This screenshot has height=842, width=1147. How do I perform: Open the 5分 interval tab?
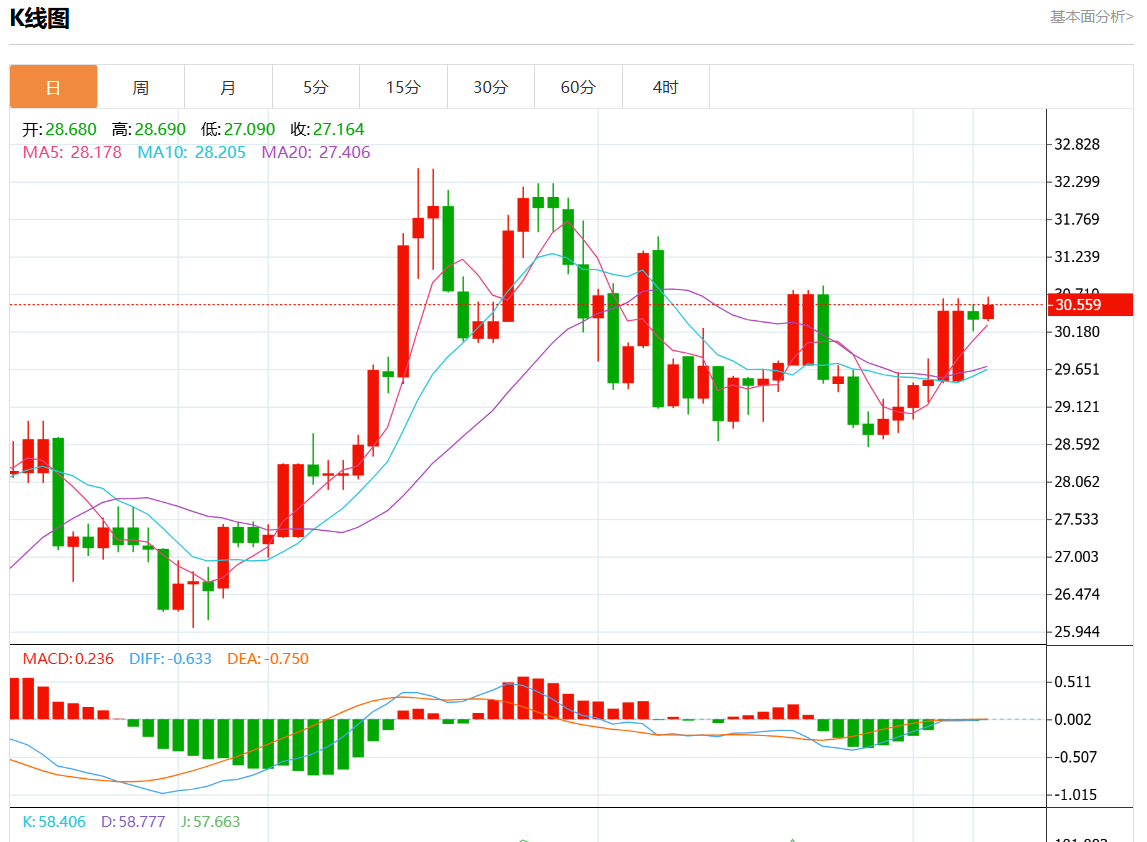(315, 87)
